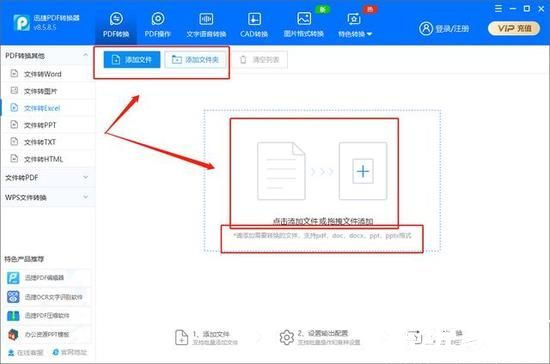Open the hamburger main menu icon
This screenshot has height=364, width=550.
click(x=498, y=8)
